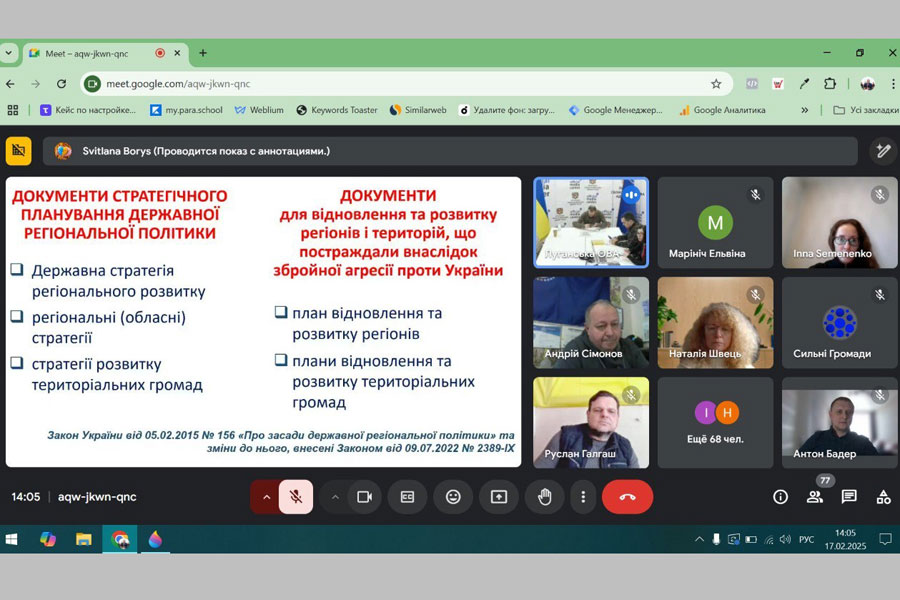The width and height of the screenshot is (900, 600).
Task: Open the Chrome profile avatar
Action: point(868,84)
